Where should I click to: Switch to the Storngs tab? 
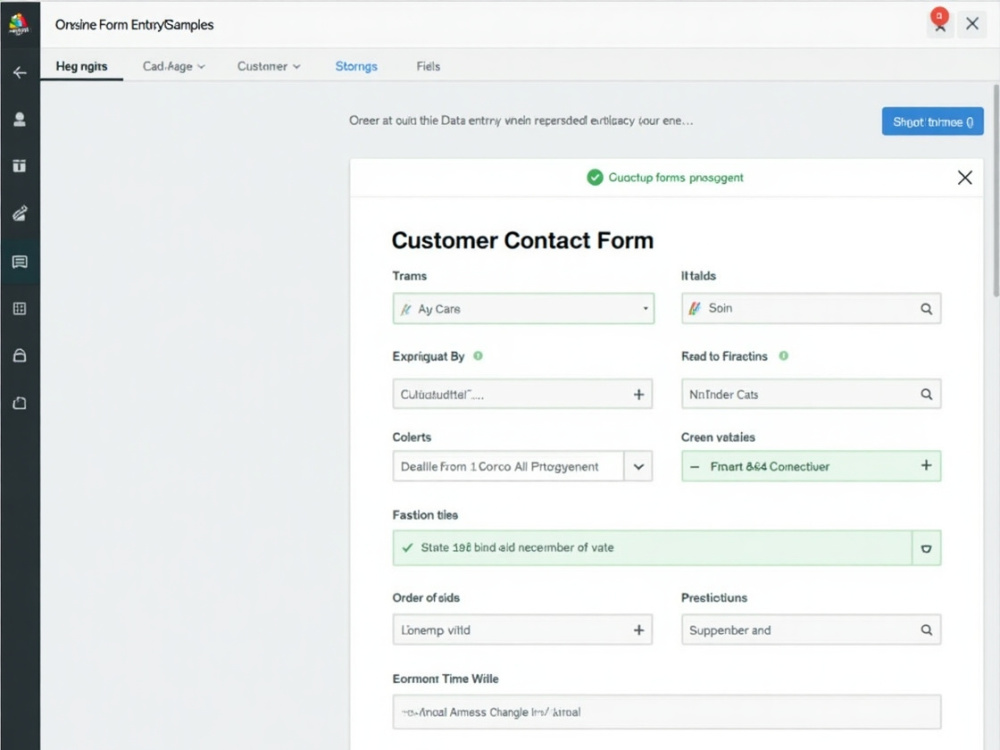(x=356, y=66)
